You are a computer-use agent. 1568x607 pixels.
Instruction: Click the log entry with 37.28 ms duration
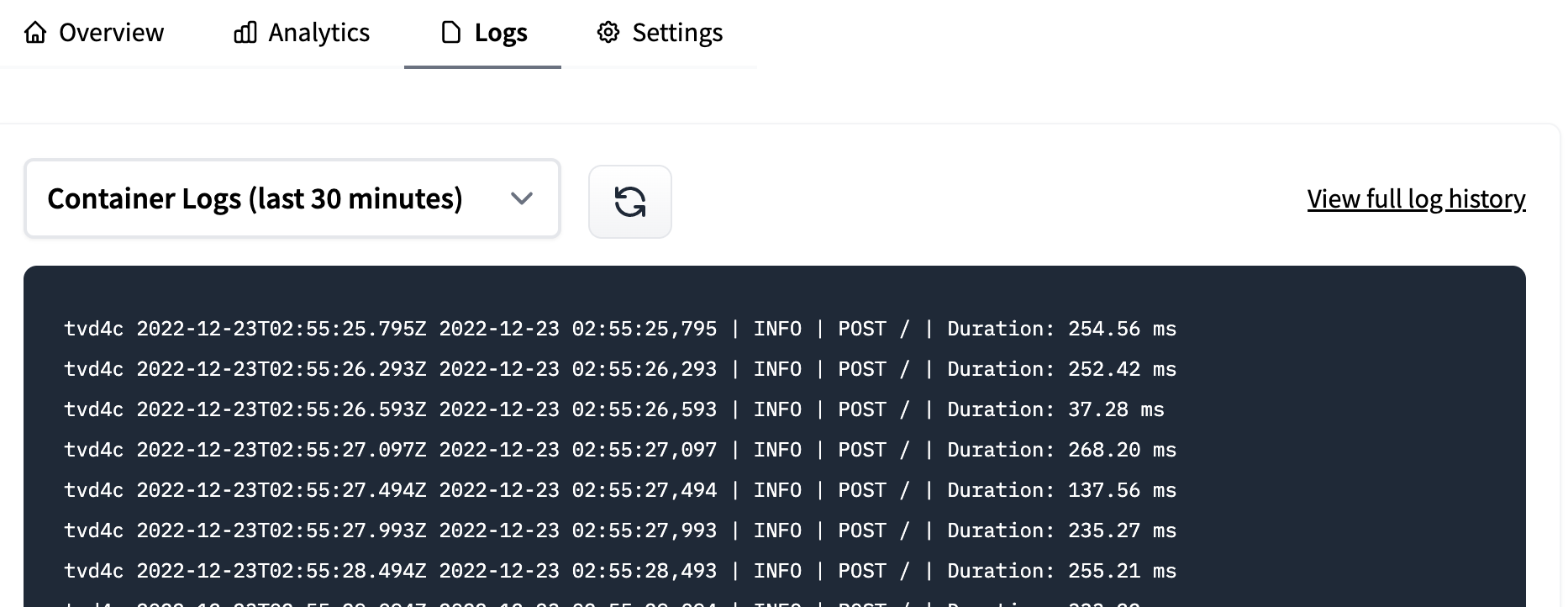(613, 409)
